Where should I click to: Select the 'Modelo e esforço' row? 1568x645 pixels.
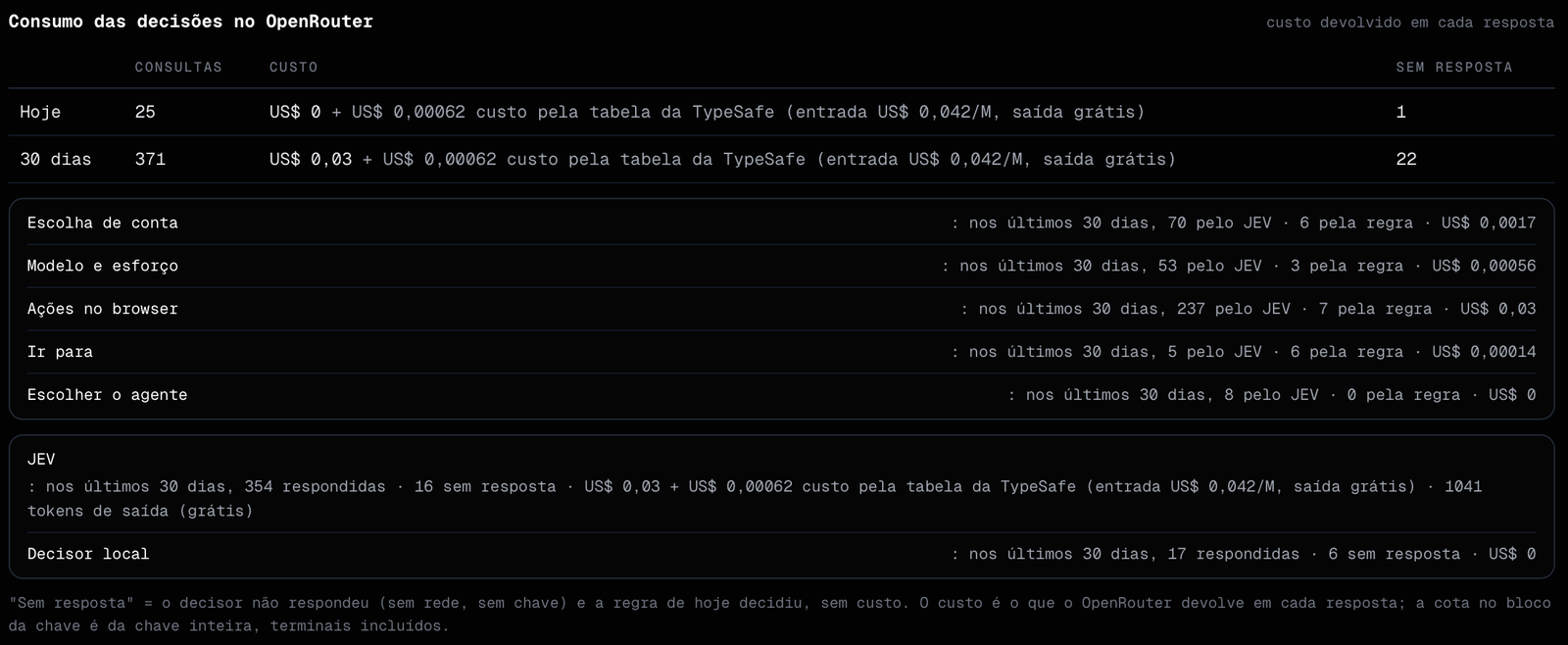pos(782,266)
